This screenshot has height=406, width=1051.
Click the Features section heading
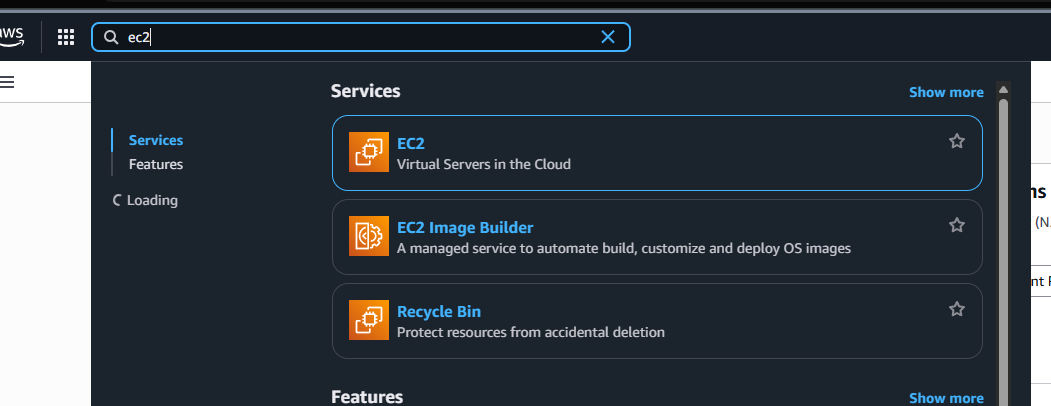(x=367, y=397)
